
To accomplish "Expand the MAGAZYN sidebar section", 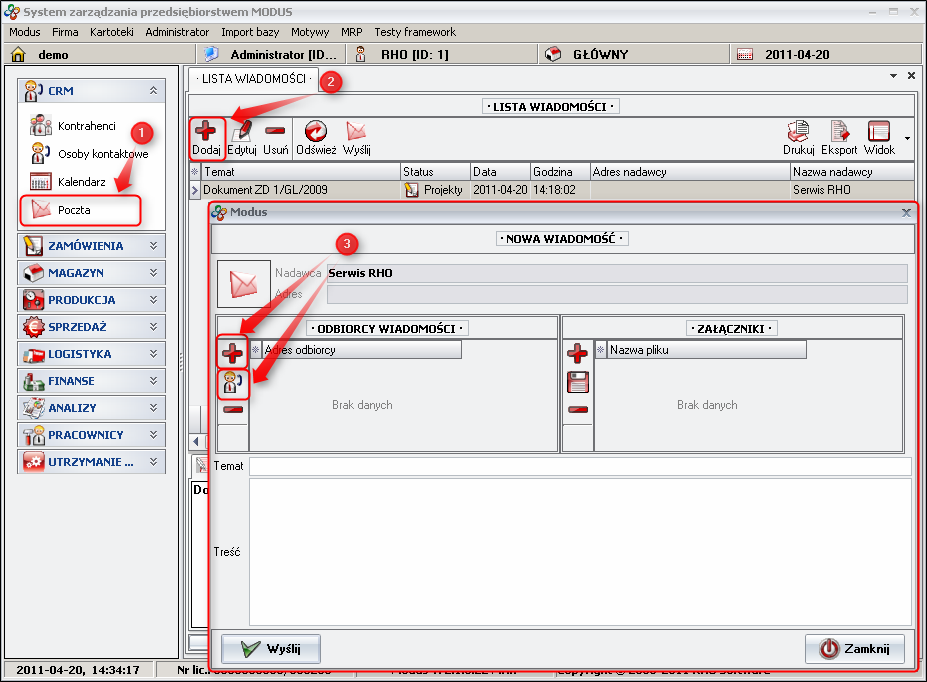I will click(86, 272).
